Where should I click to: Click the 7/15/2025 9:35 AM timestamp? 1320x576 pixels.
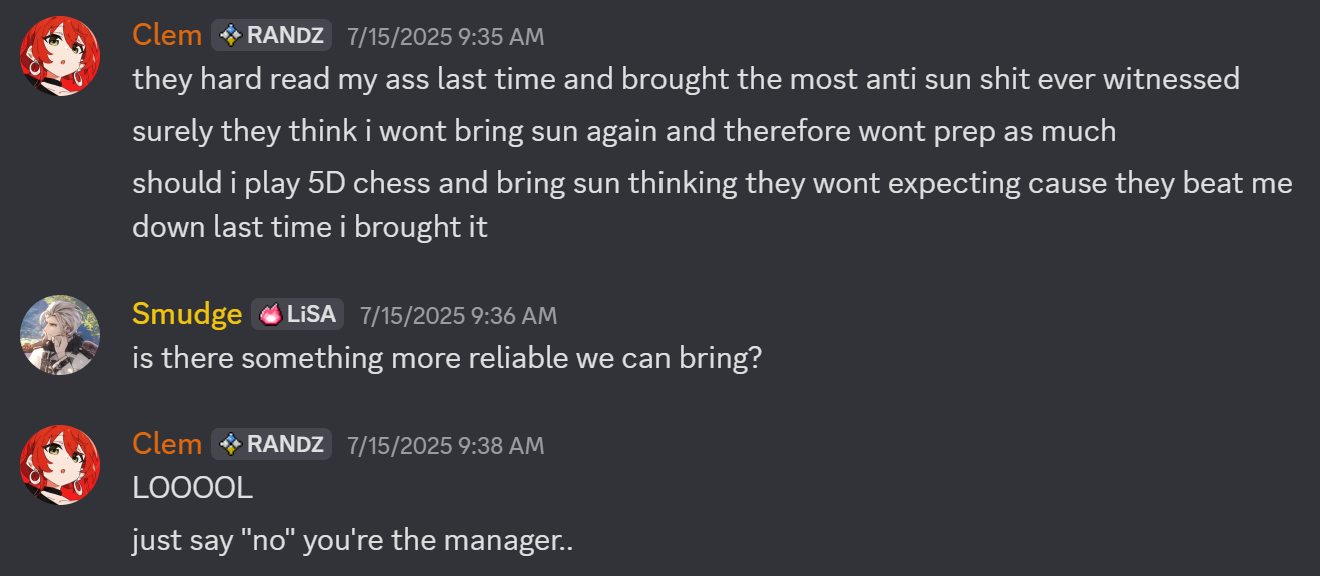(446, 36)
